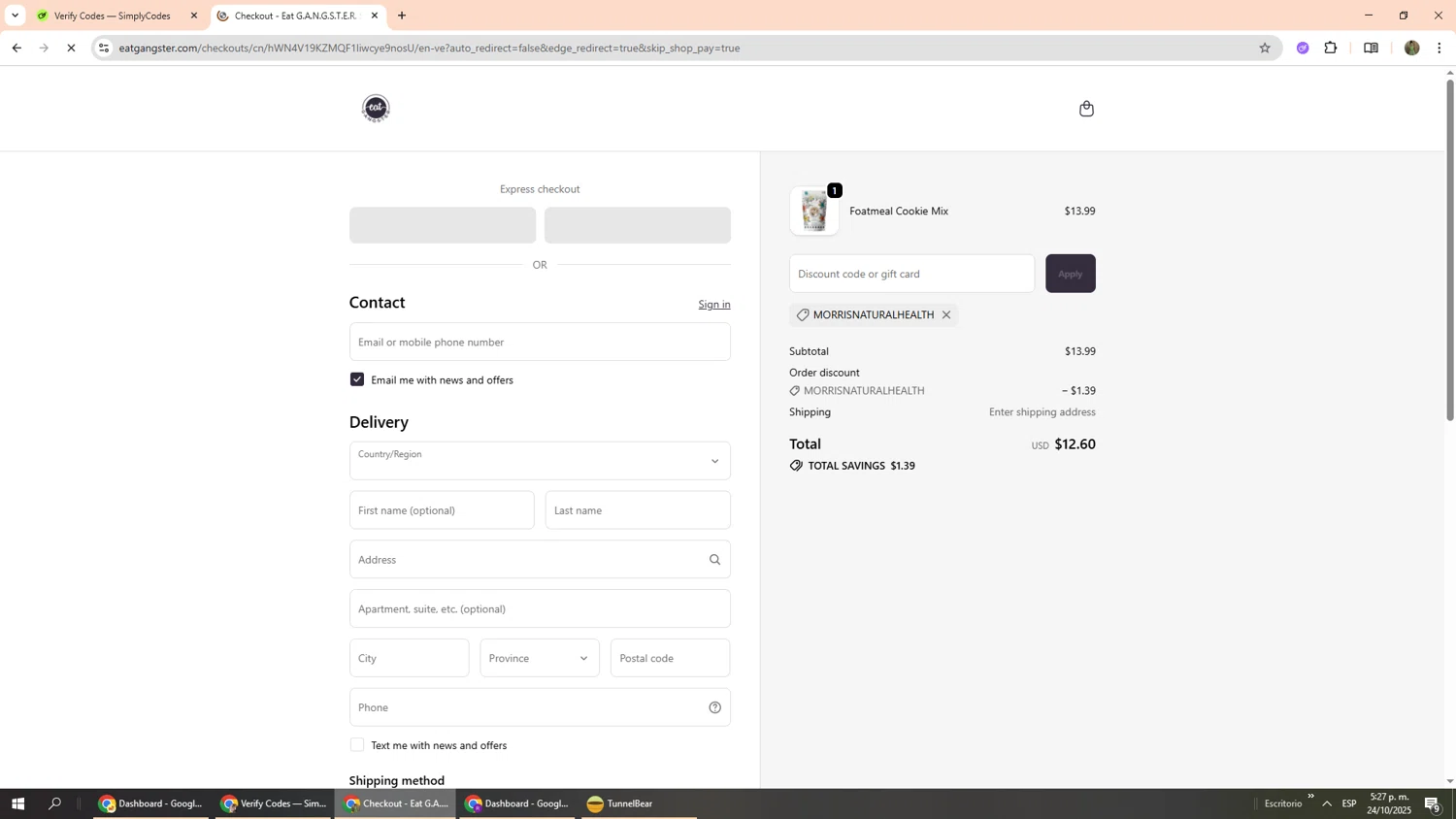The image size is (1456, 819).
Task: Open the taskbar clock and date
Action: [1389, 803]
